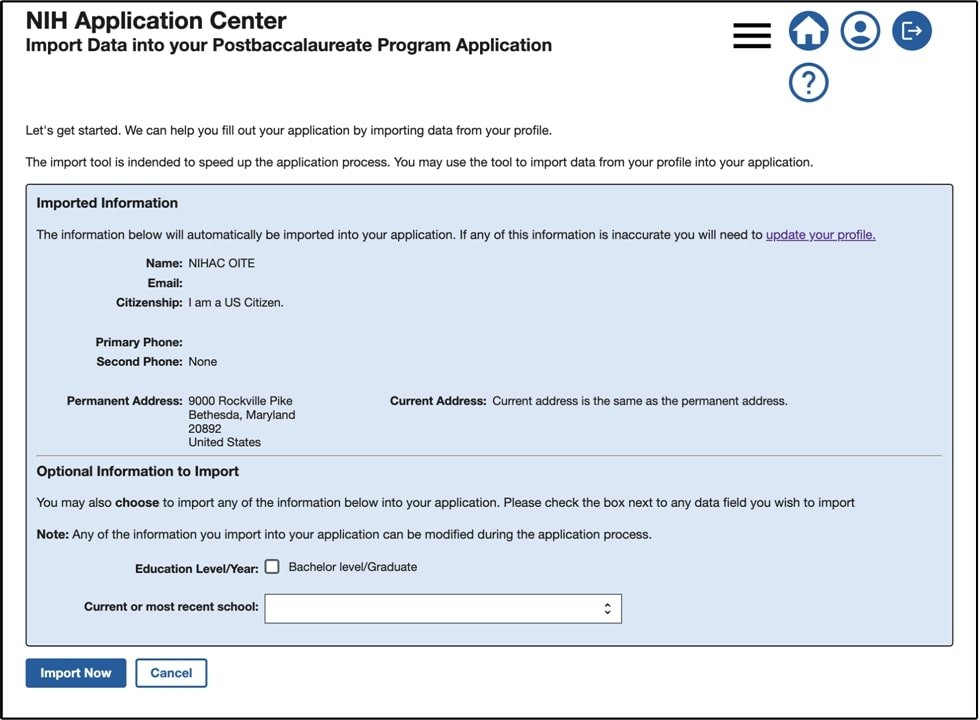Image resolution: width=980 pixels, height=720 pixels.
Task: Follow the "update your profile" link
Action: pyautogui.click(x=820, y=235)
